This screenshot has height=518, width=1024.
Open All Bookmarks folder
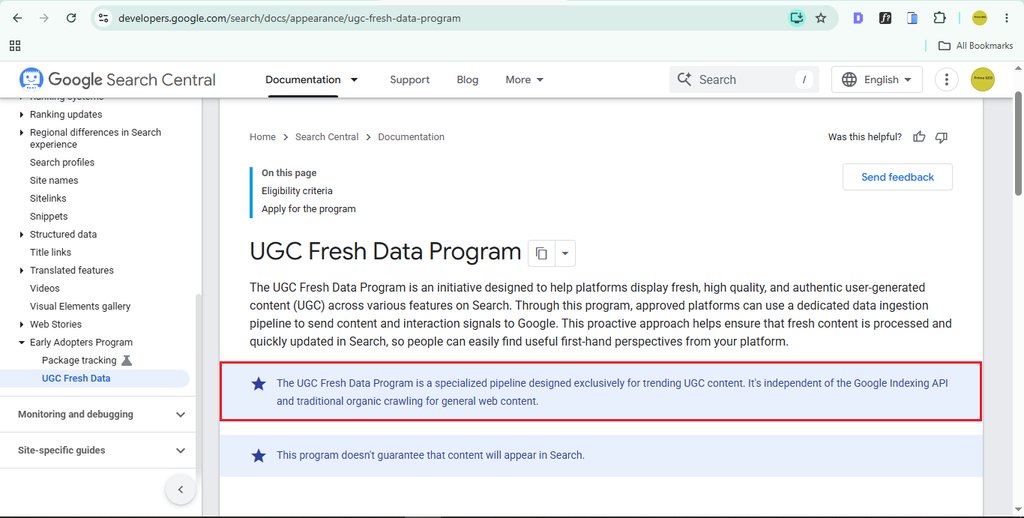(975, 46)
